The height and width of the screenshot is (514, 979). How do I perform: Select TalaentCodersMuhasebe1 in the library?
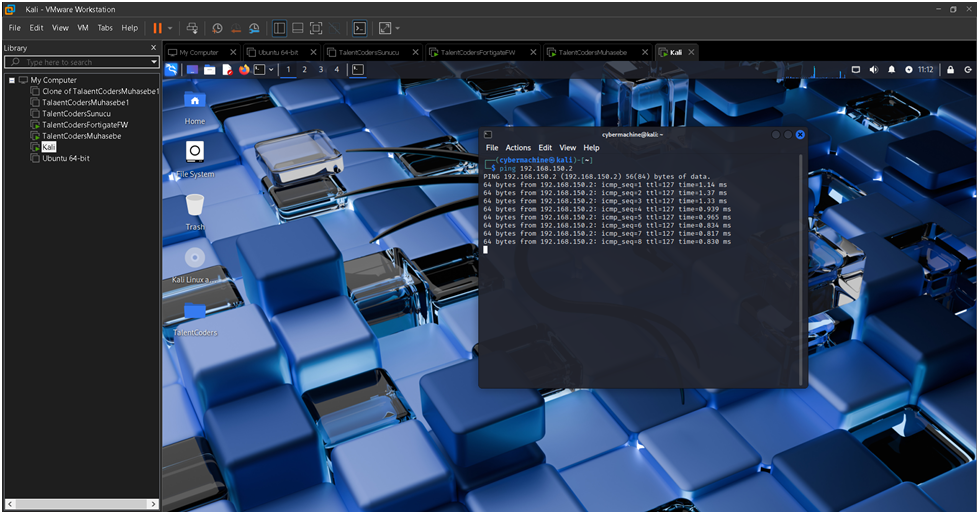click(x=86, y=102)
